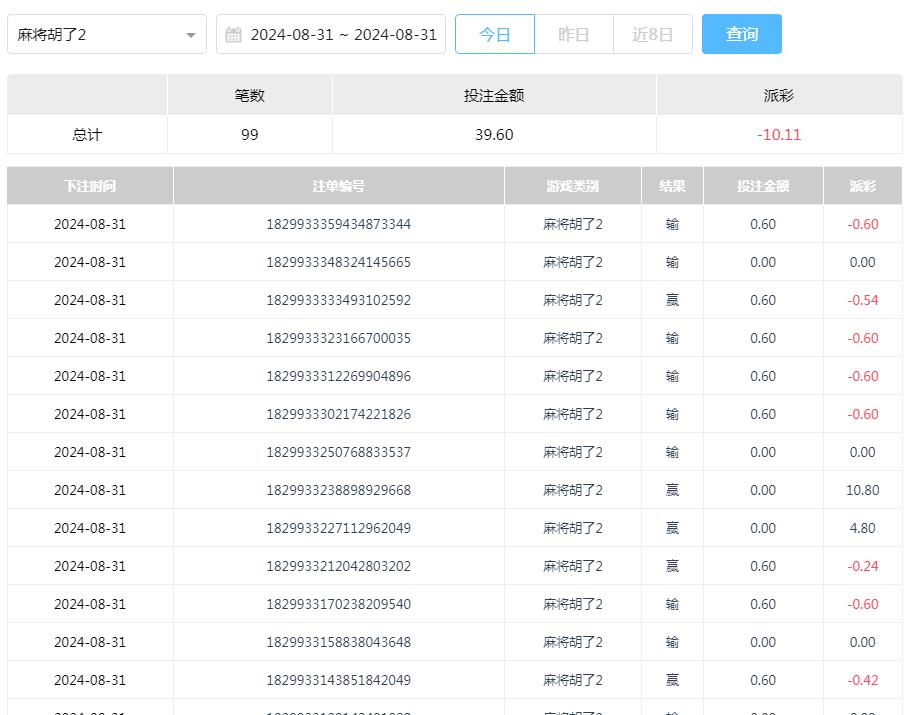Select the 今日 quick filter
This screenshot has width=917, height=715.
(x=494, y=35)
